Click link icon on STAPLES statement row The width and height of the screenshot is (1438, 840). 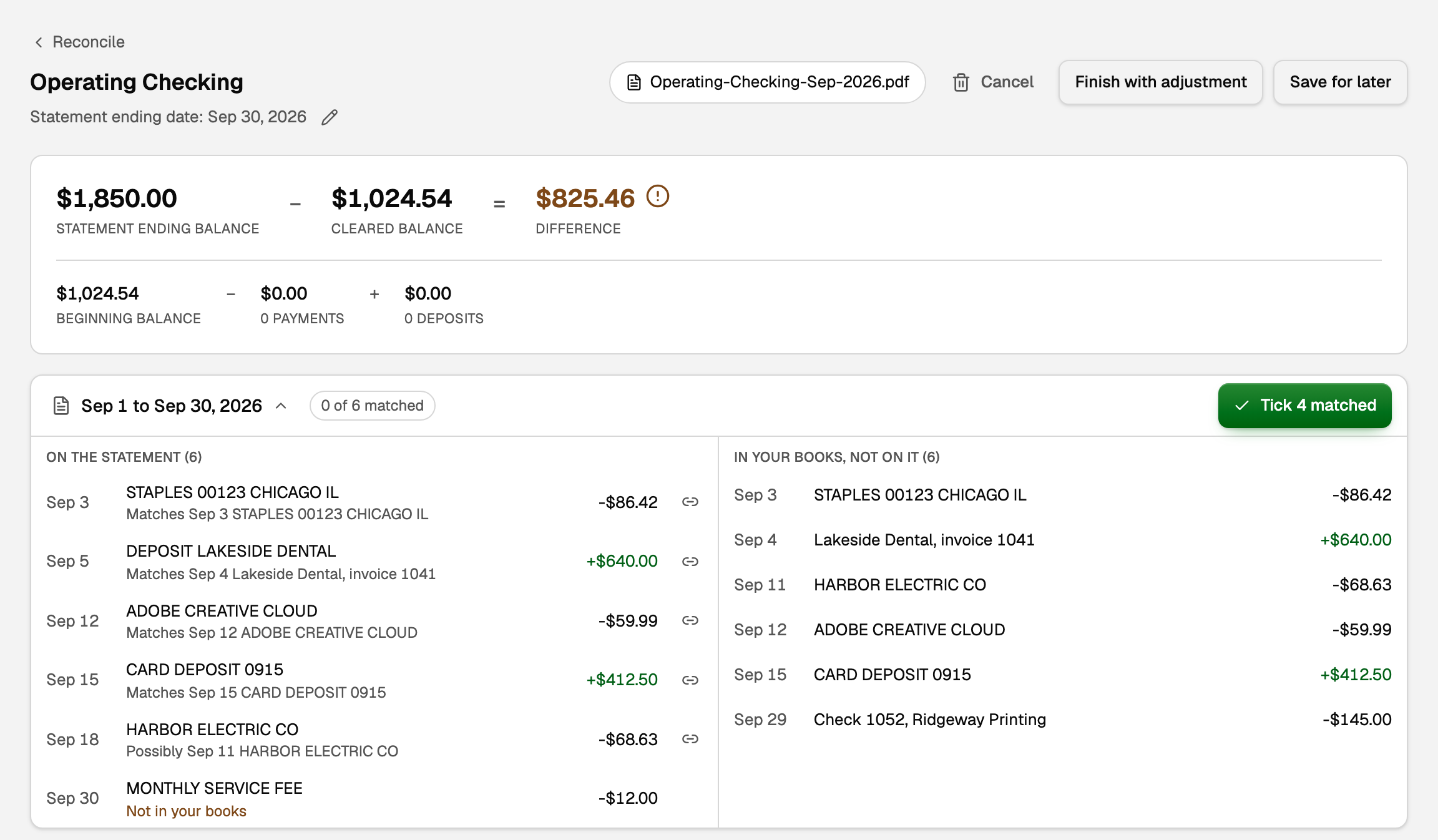[690, 502]
